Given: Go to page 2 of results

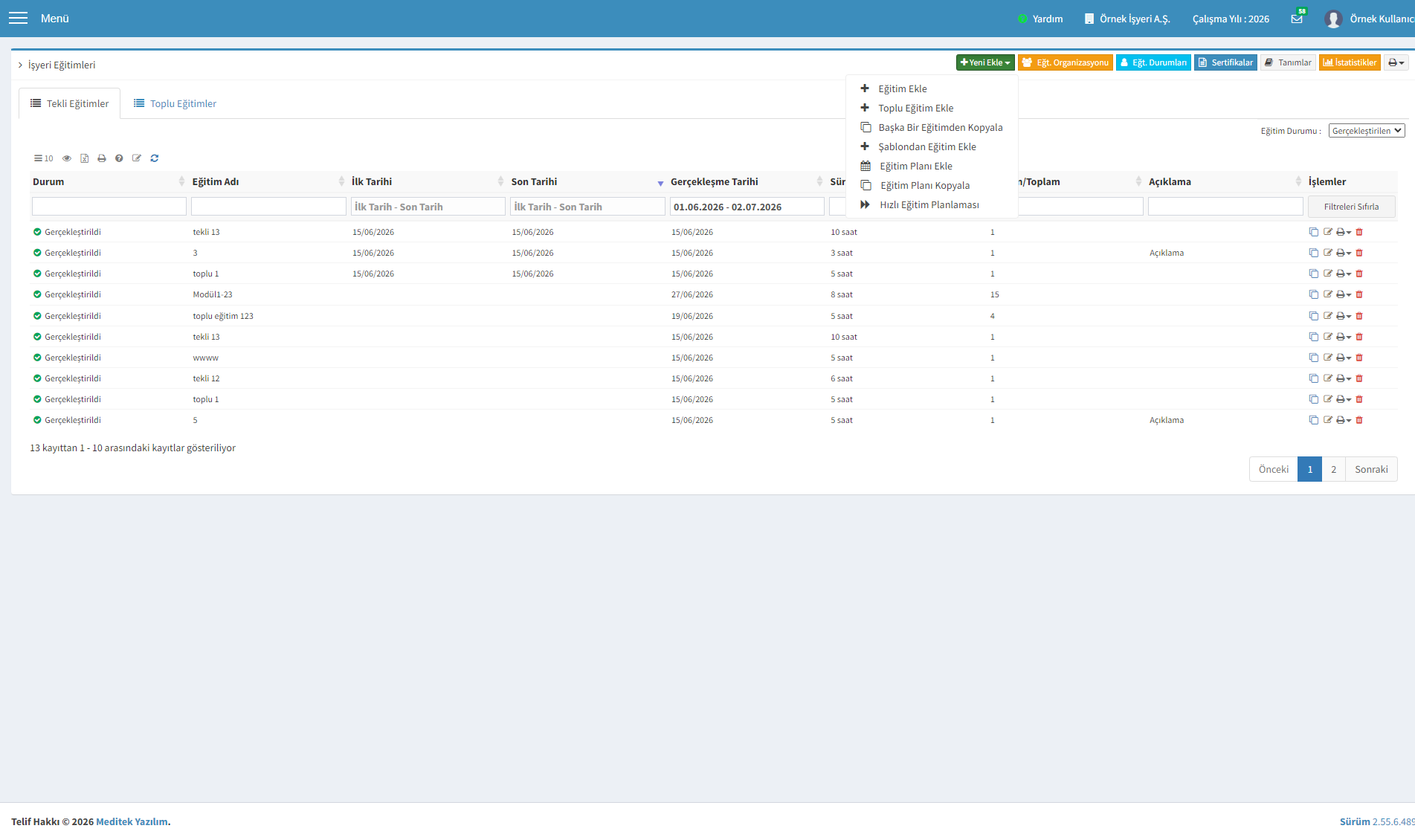Looking at the screenshot, I should 1333,469.
